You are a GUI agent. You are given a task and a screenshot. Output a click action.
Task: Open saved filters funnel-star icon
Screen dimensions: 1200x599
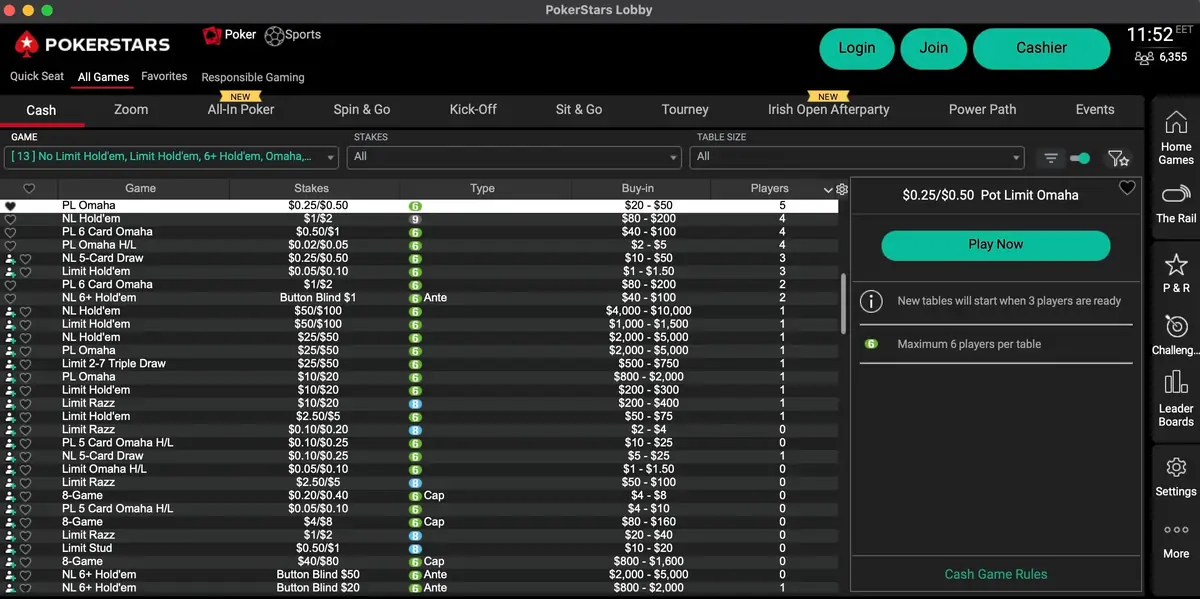[x=1117, y=158]
